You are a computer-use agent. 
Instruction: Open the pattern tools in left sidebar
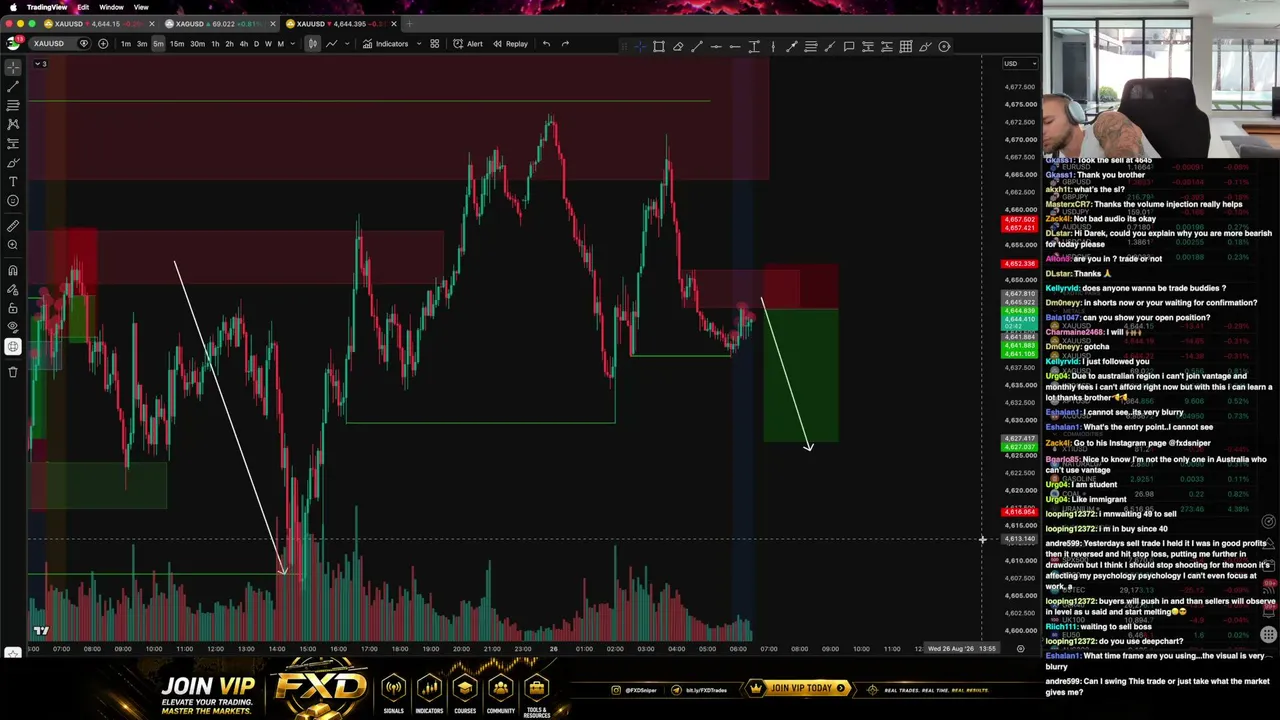click(x=13, y=124)
